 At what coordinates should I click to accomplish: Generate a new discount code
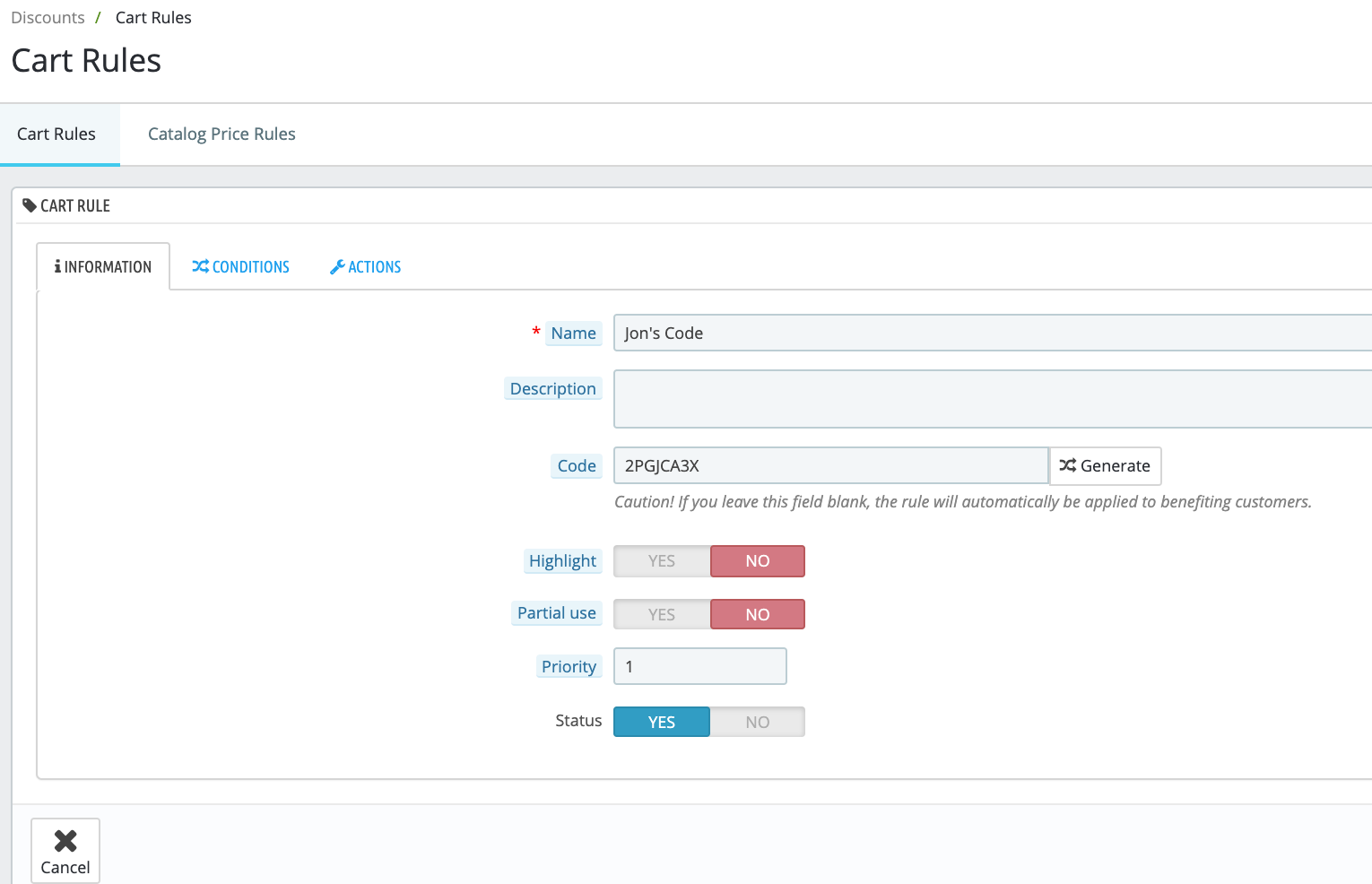(1105, 465)
